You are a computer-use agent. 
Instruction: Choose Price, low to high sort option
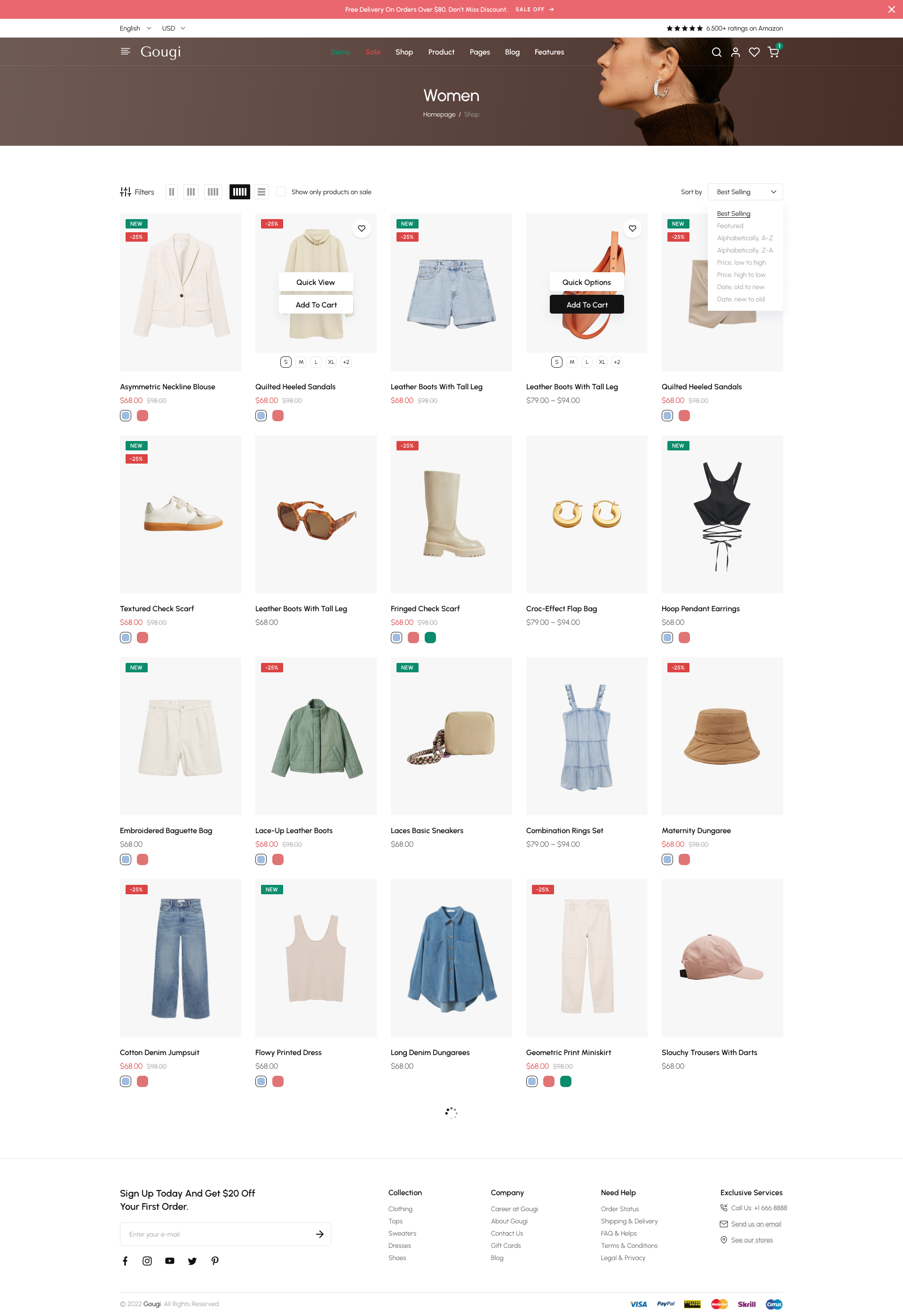[x=741, y=262]
